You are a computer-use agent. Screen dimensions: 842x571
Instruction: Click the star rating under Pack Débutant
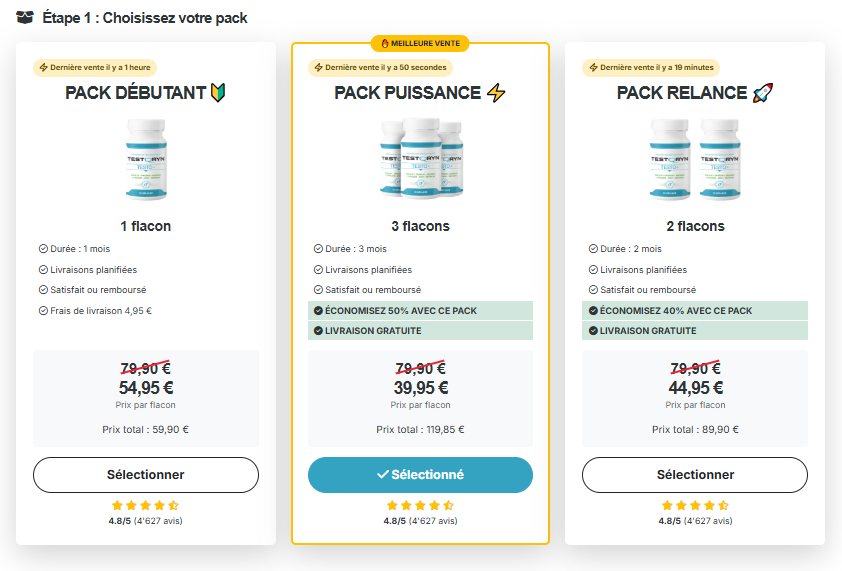click(x=146, y=505)
